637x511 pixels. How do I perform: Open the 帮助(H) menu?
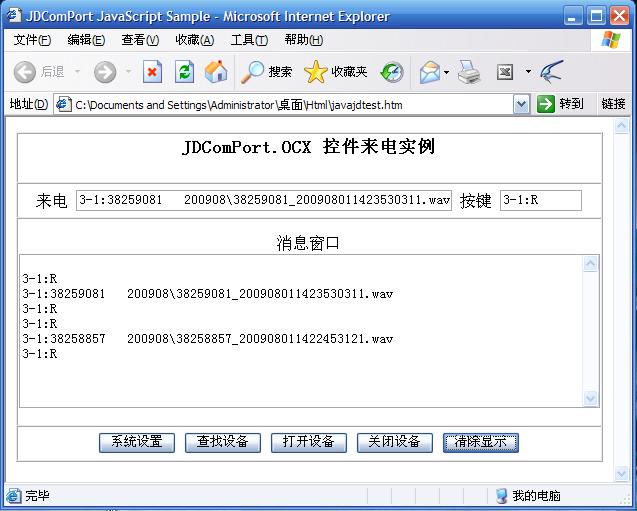303,40
